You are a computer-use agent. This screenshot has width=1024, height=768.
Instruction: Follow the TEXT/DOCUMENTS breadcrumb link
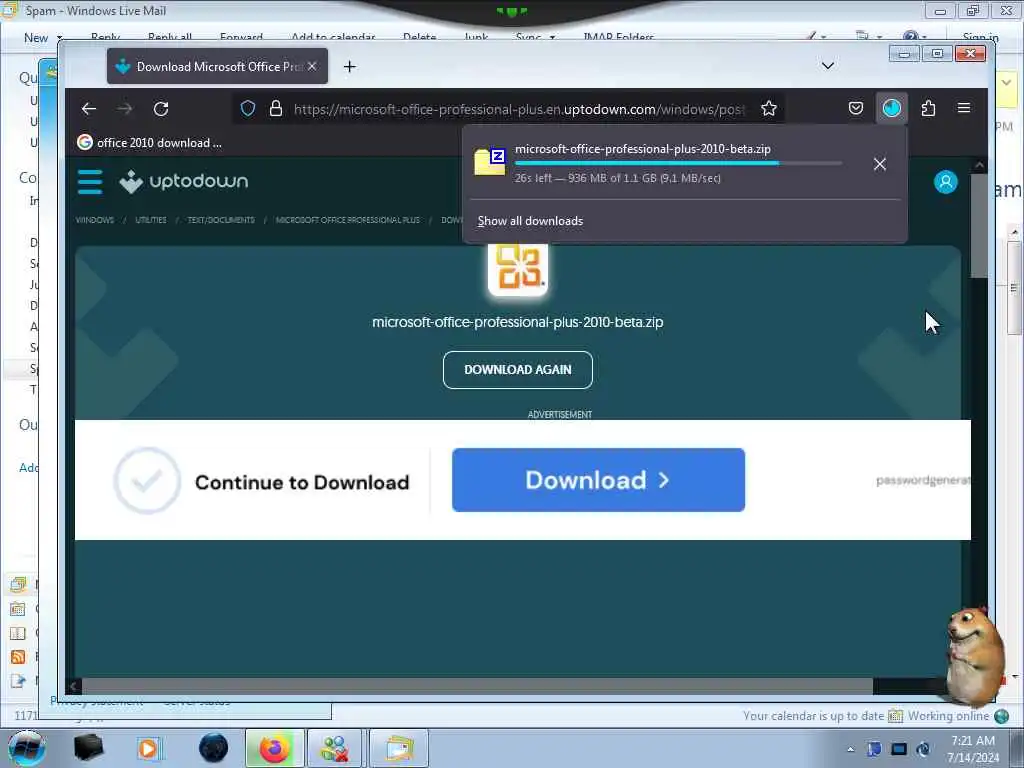click(x=221, y=220)
